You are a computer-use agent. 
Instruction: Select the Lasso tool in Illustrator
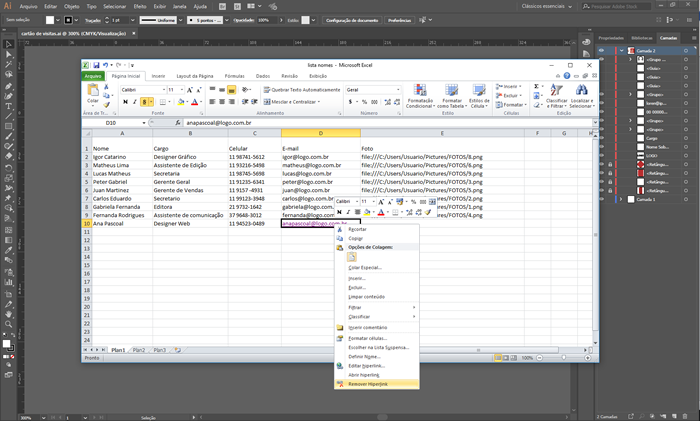tap(8, 75)
